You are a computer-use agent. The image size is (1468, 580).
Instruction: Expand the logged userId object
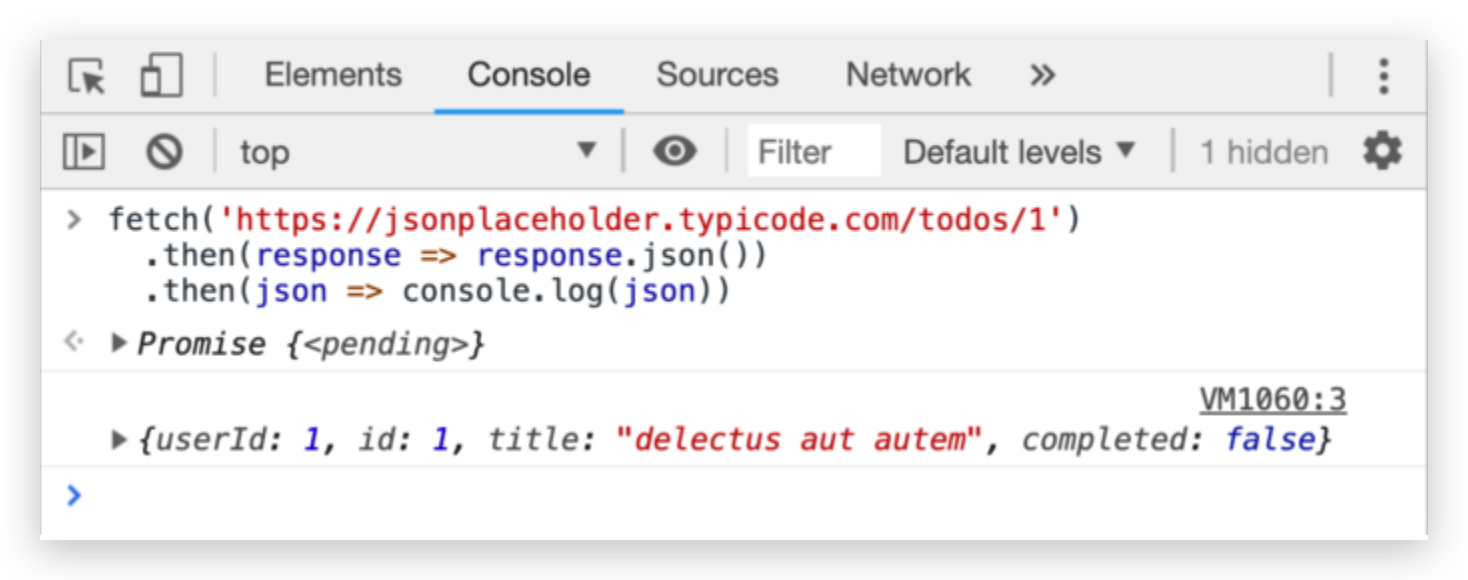coord(120,439)
